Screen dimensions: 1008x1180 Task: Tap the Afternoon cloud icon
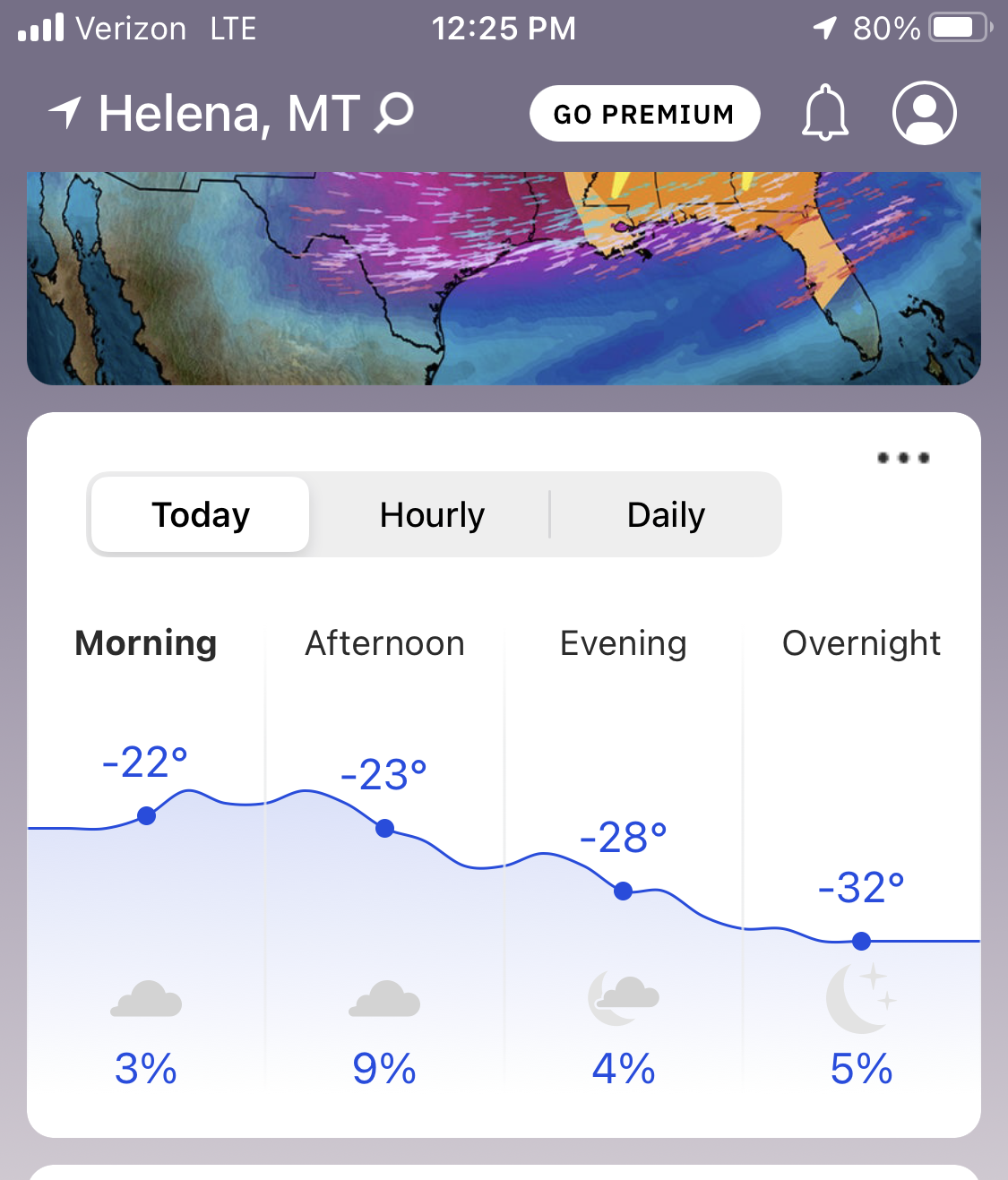pyautogui.click(x=384, y=999)
